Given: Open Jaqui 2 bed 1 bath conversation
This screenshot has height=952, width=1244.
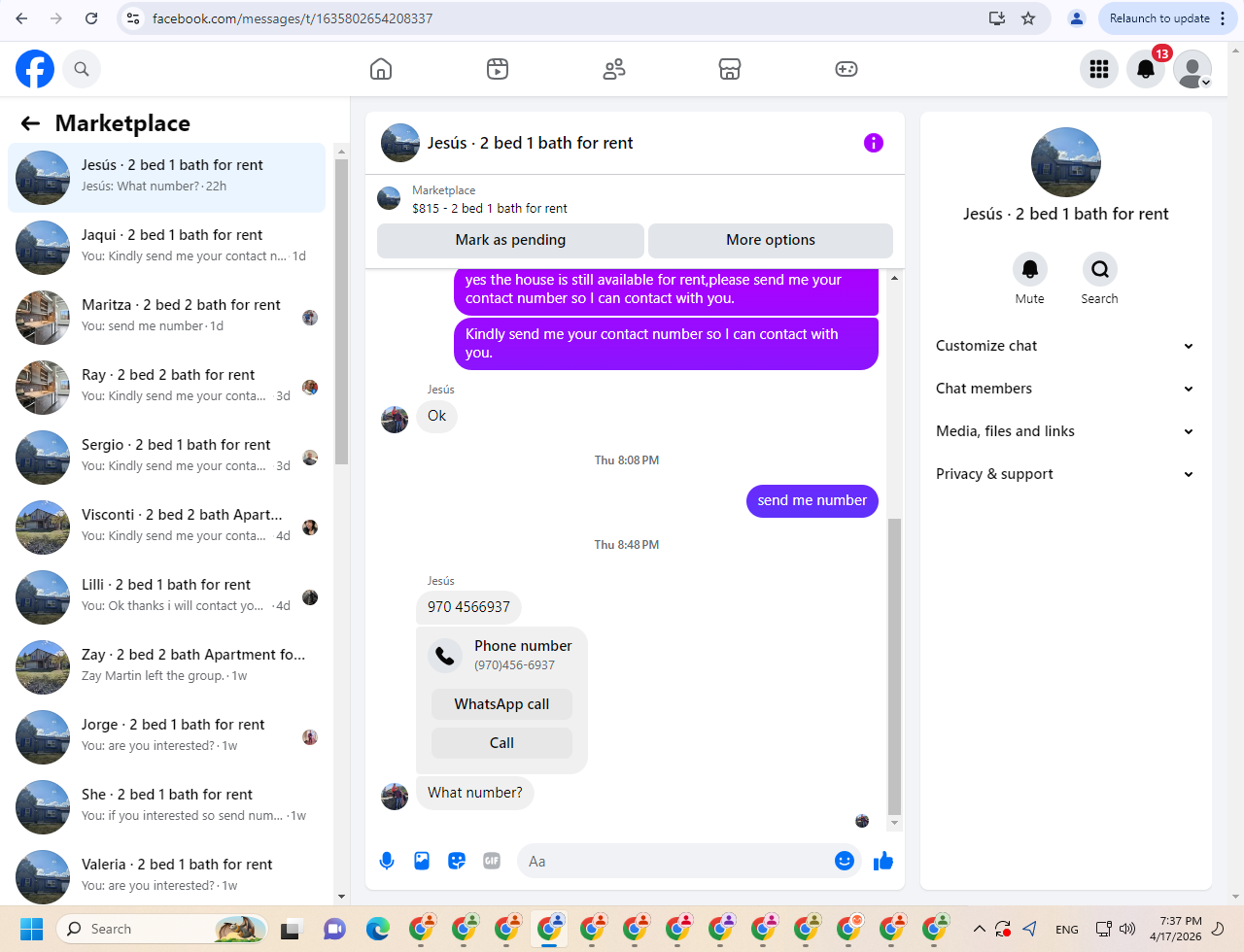Looking at the screenshot, I should click(167, 247).
